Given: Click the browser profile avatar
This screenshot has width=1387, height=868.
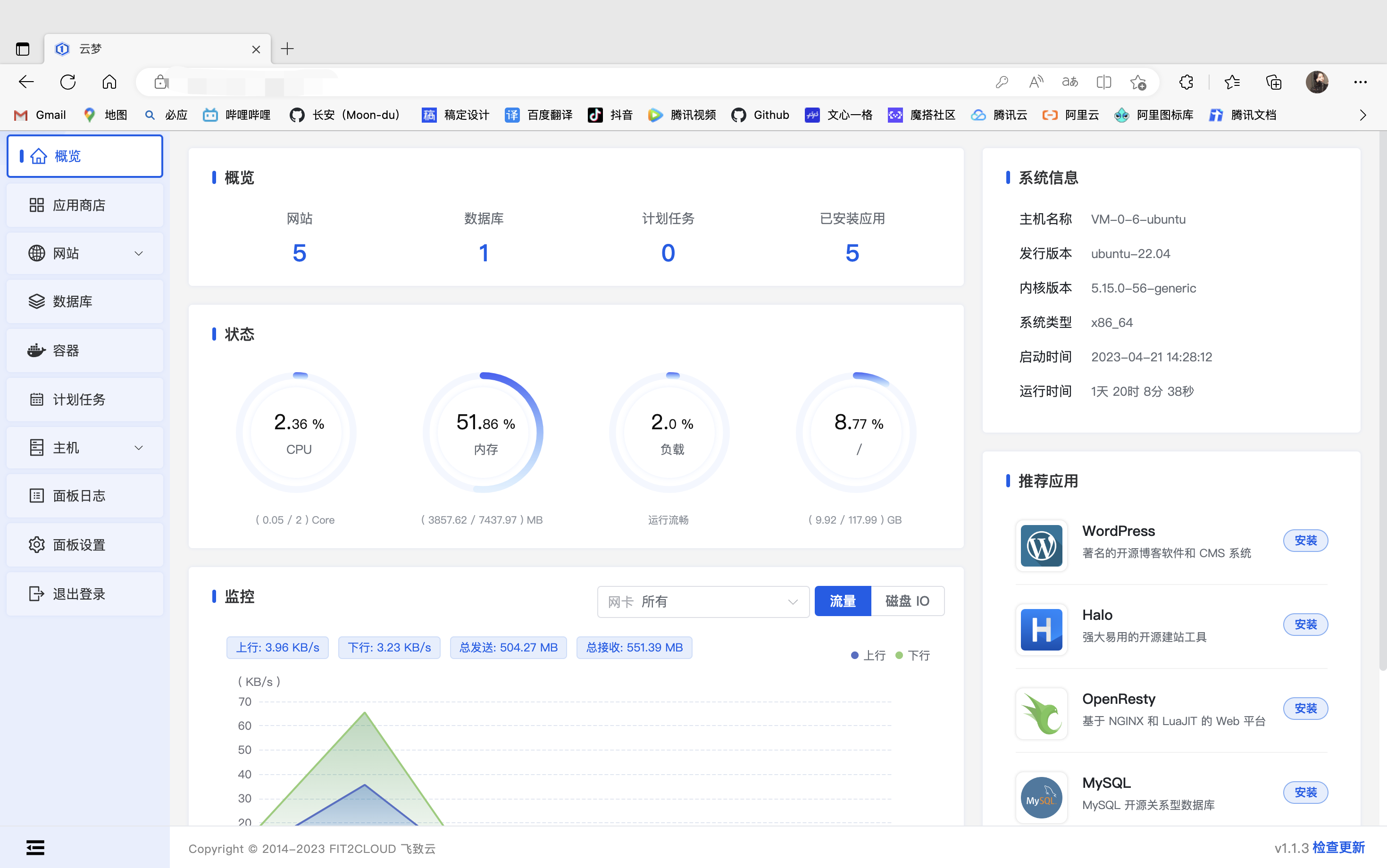Looking at the screenshot, I should click(x=1317, y=82).
